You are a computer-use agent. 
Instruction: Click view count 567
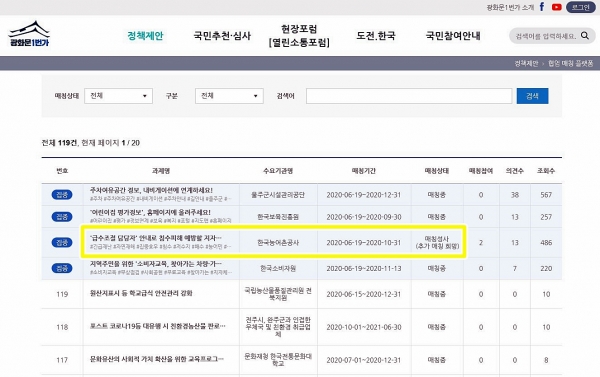546,195
